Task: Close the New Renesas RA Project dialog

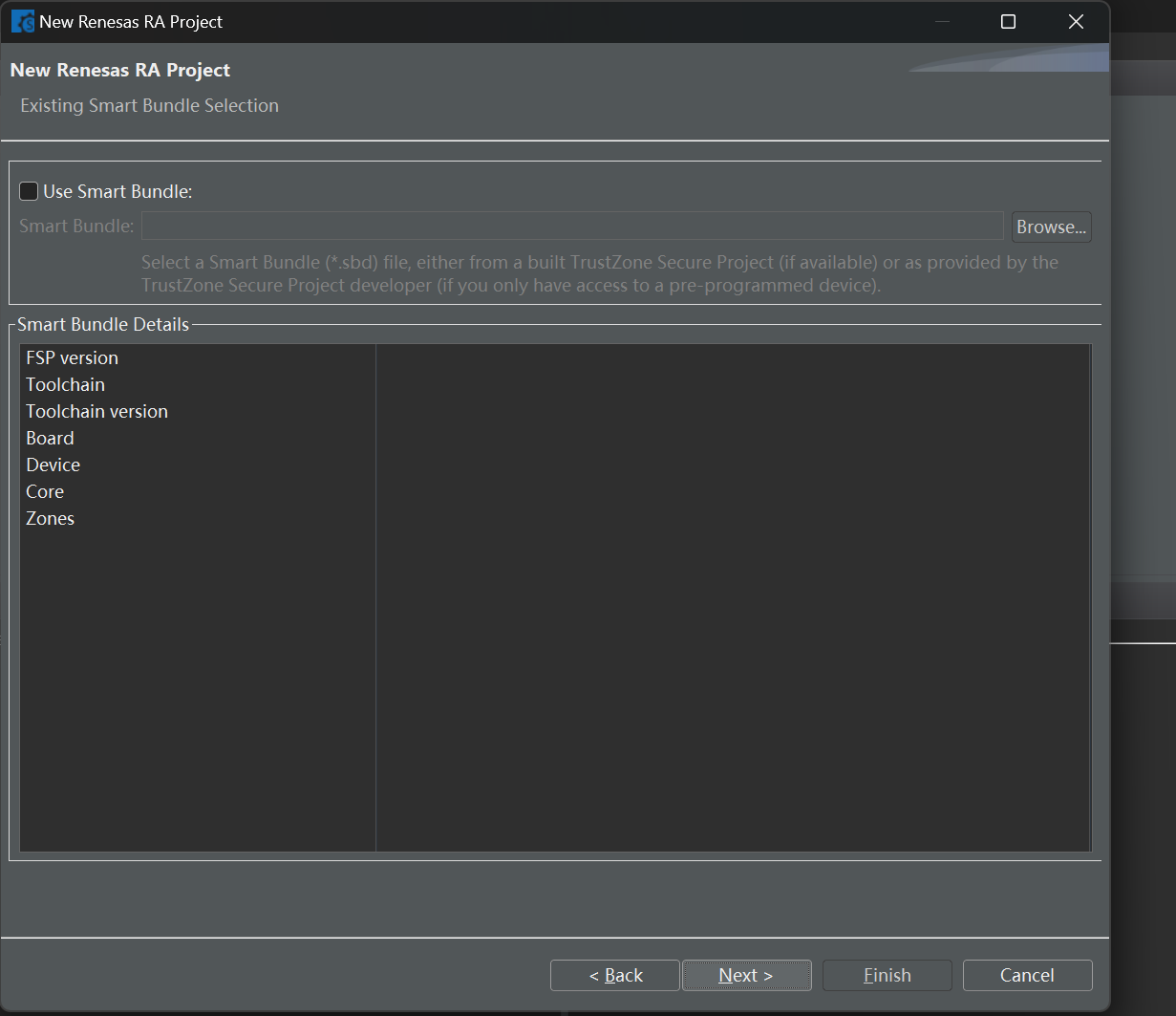Action: (1076, 21)
